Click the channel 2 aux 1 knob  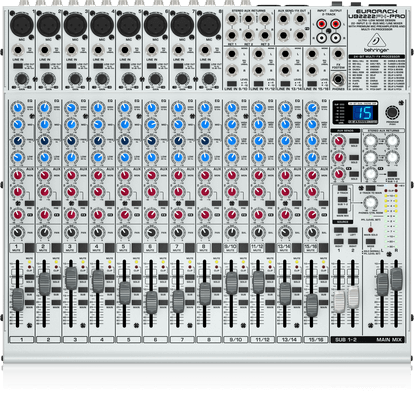[x=45, y=175]
